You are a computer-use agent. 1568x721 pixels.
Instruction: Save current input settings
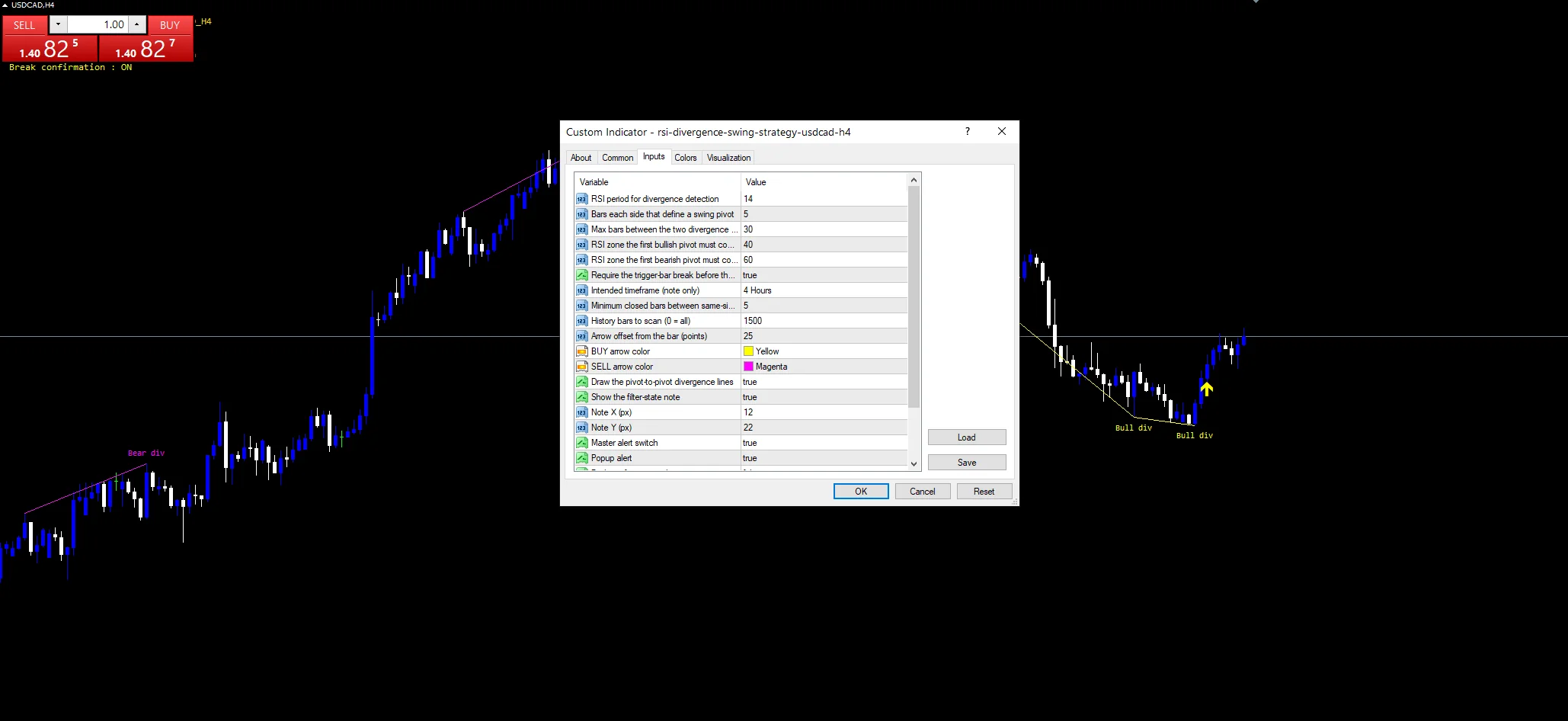pyautogui.click(x=967, y=463)
